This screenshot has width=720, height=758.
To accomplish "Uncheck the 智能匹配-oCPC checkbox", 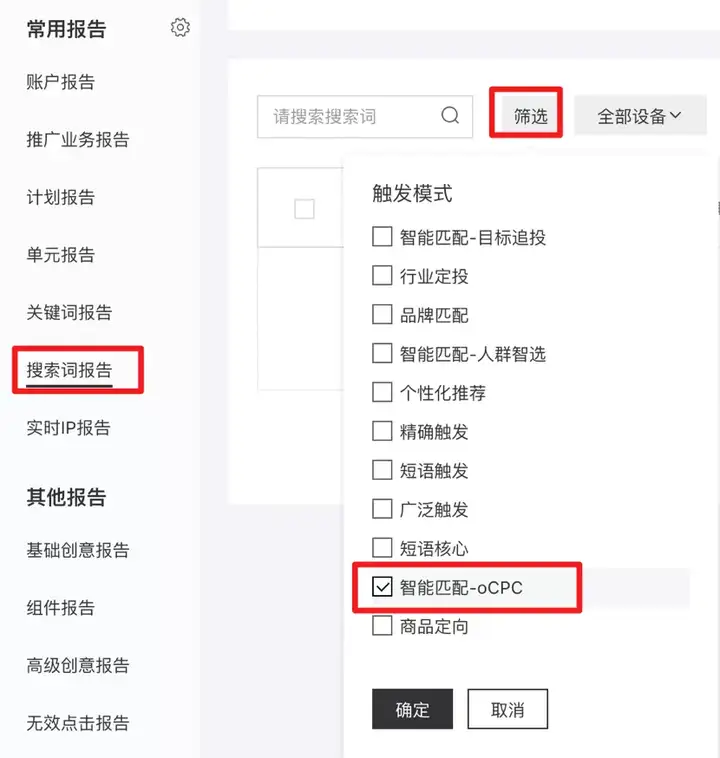I will pyautogui.click(x=382, y=587).
